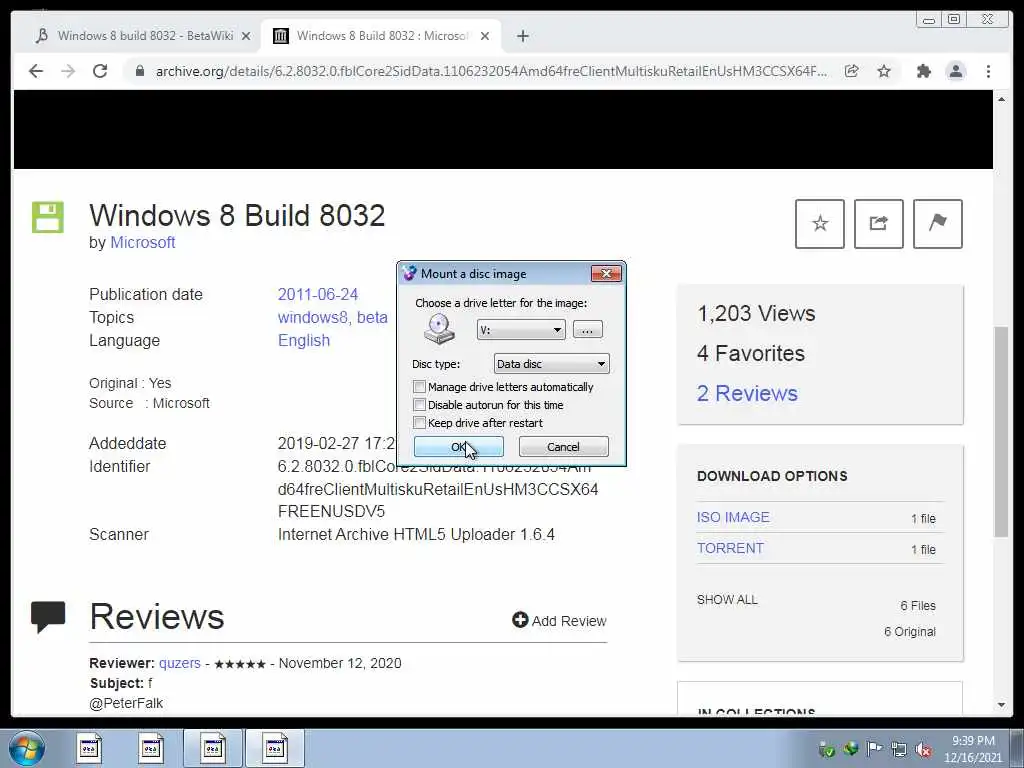Open a new browser tab
The image size is (1024, 768).
522,36
